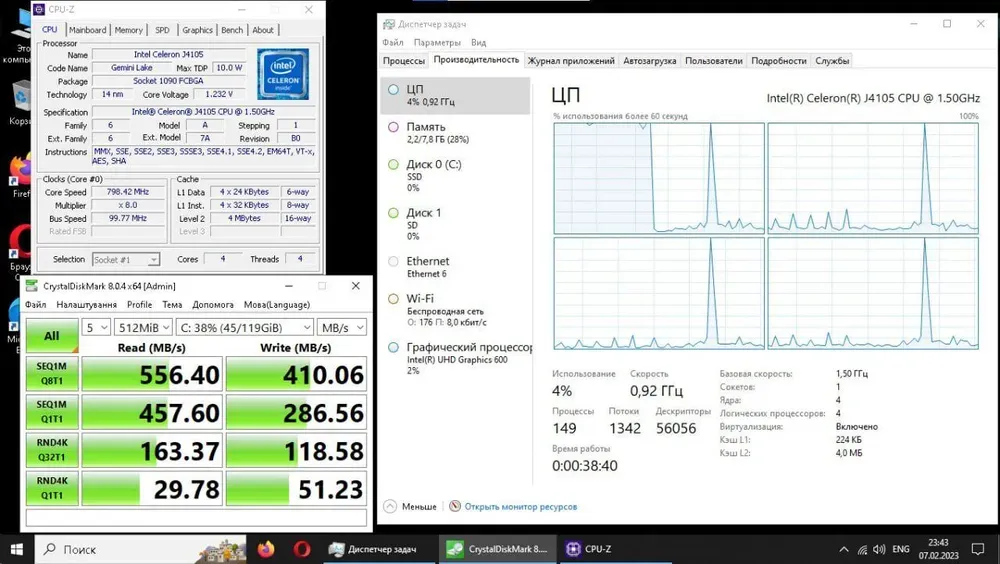Viewport: 1000px width, 564px height.
Task: Switch to the Mainboard tab in CPU-Z
Action: [x=88, y=30]
